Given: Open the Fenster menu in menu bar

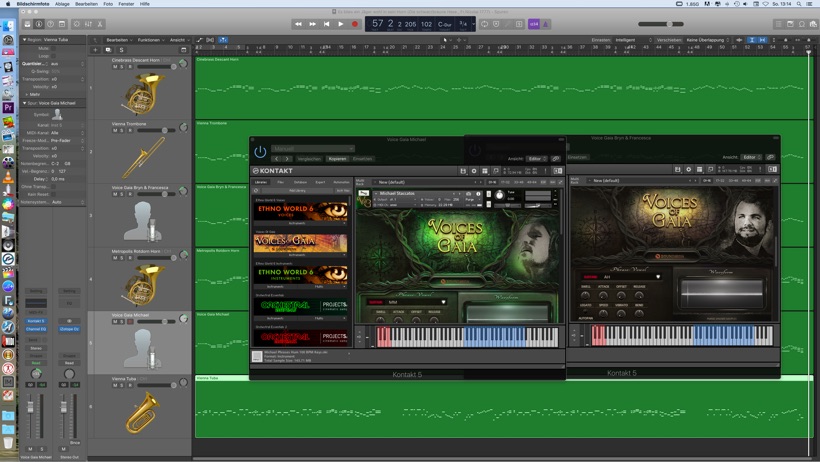Looking at the screenshot, I should (126, 4).
